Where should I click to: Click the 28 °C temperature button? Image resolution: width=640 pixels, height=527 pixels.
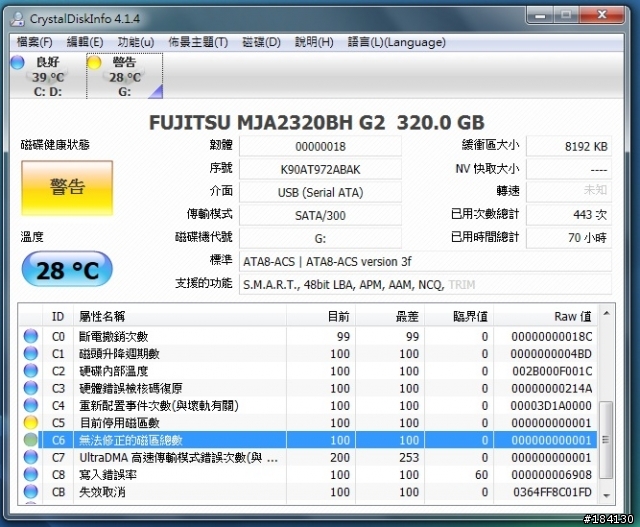point(67,270)
